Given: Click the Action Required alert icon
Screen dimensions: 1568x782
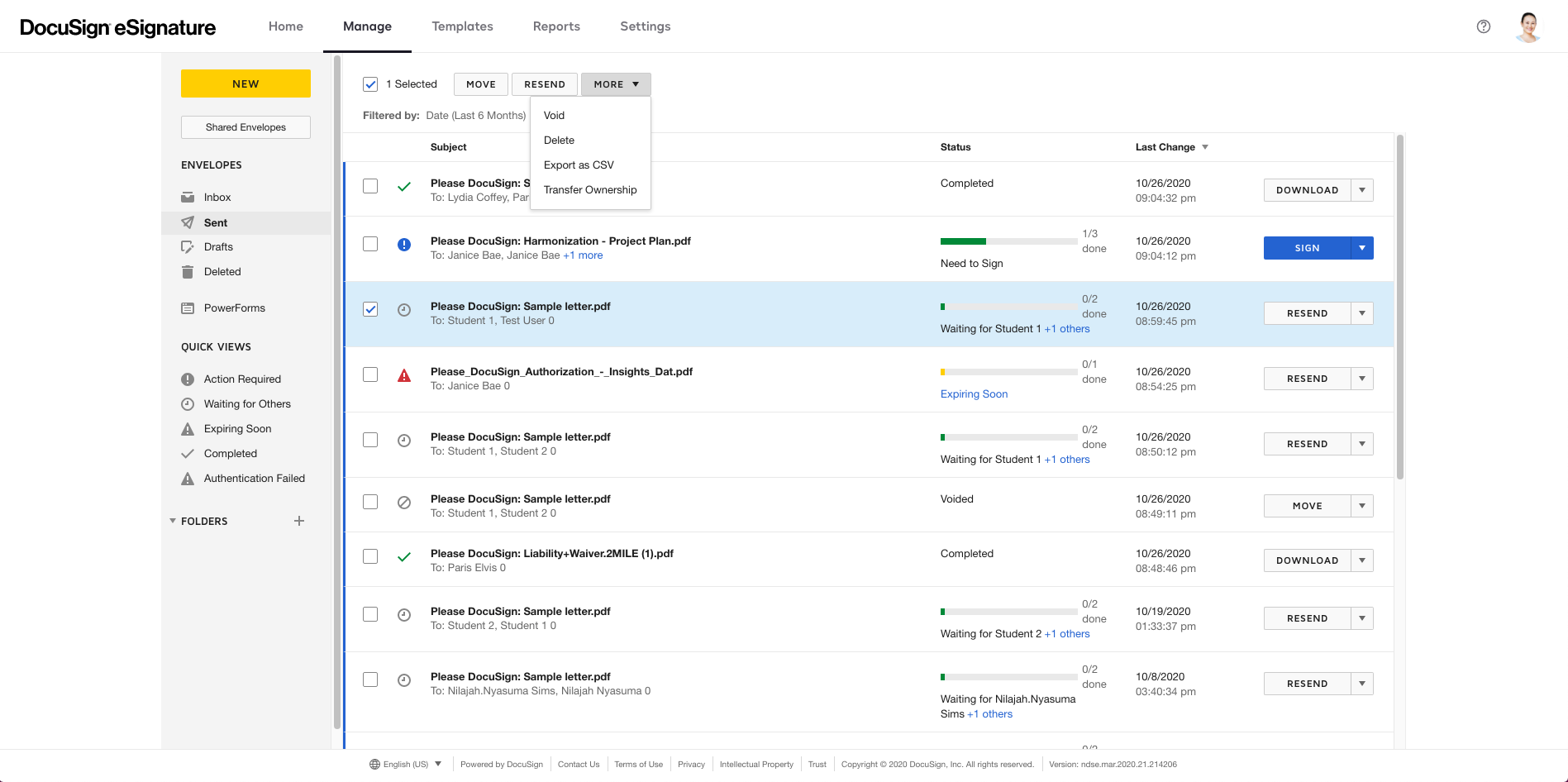Looking at the screenshot, I should coord(188,379).
